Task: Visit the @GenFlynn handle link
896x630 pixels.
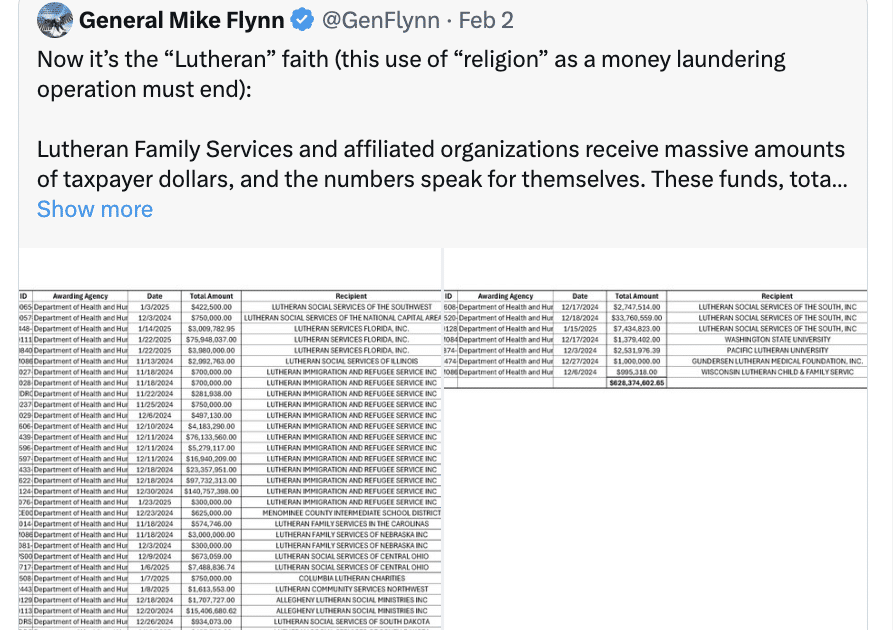Action: point(381,20)
